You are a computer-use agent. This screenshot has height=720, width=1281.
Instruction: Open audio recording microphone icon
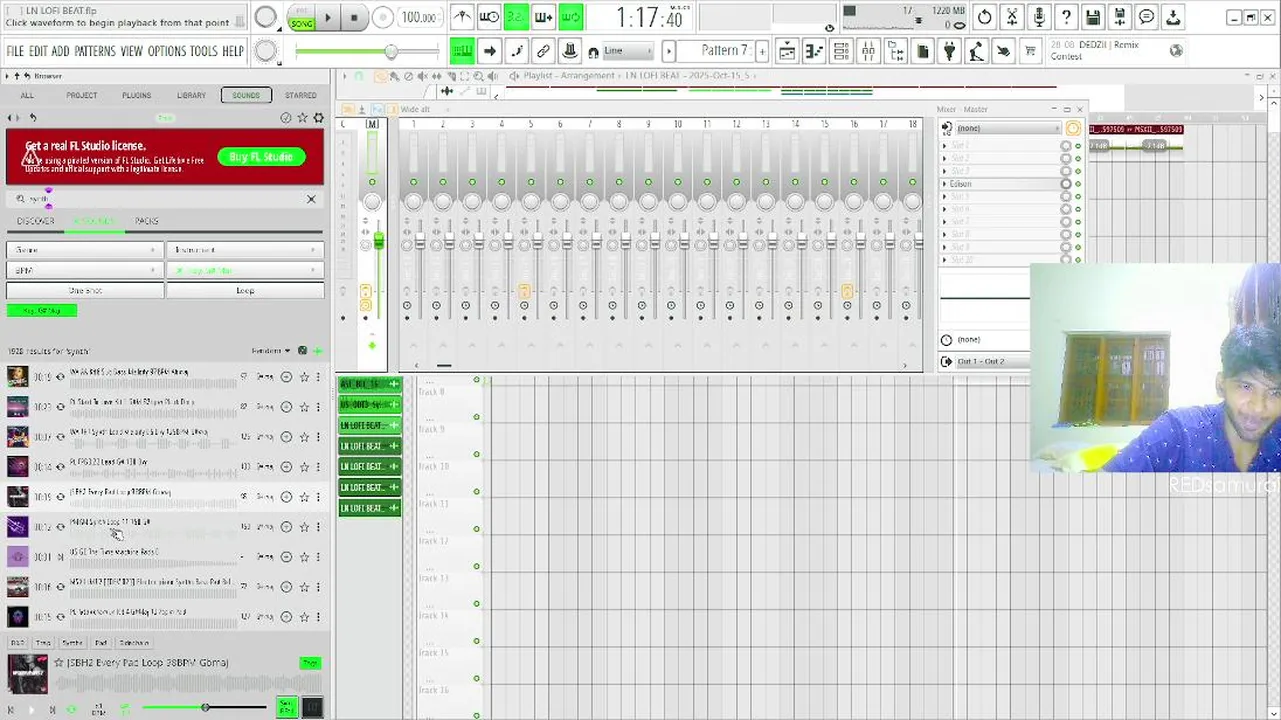[x=1039, y=17]
